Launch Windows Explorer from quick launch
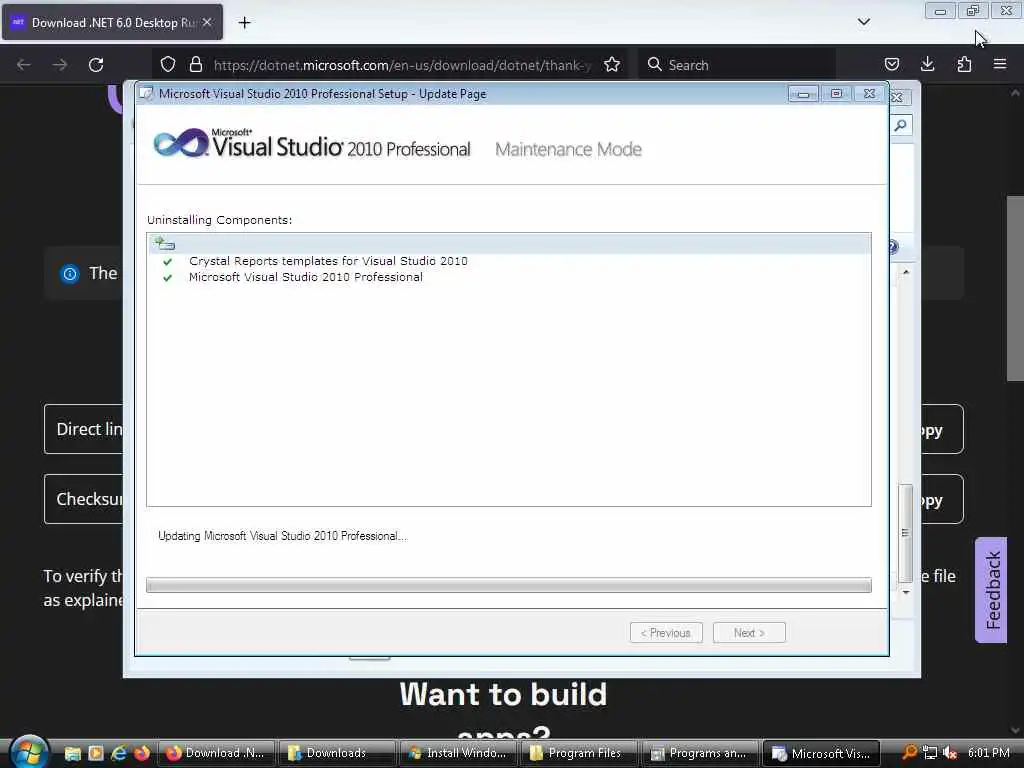Screen dimensions: 1024x768 (x=72, y=753)
